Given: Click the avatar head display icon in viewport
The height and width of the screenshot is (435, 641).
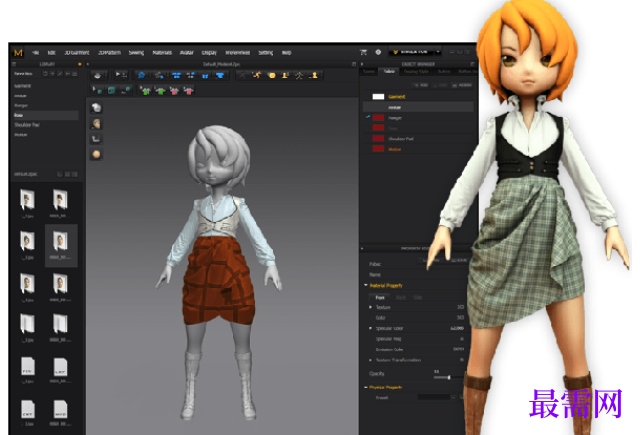Looking at the screenshot, I should [96, 123].
